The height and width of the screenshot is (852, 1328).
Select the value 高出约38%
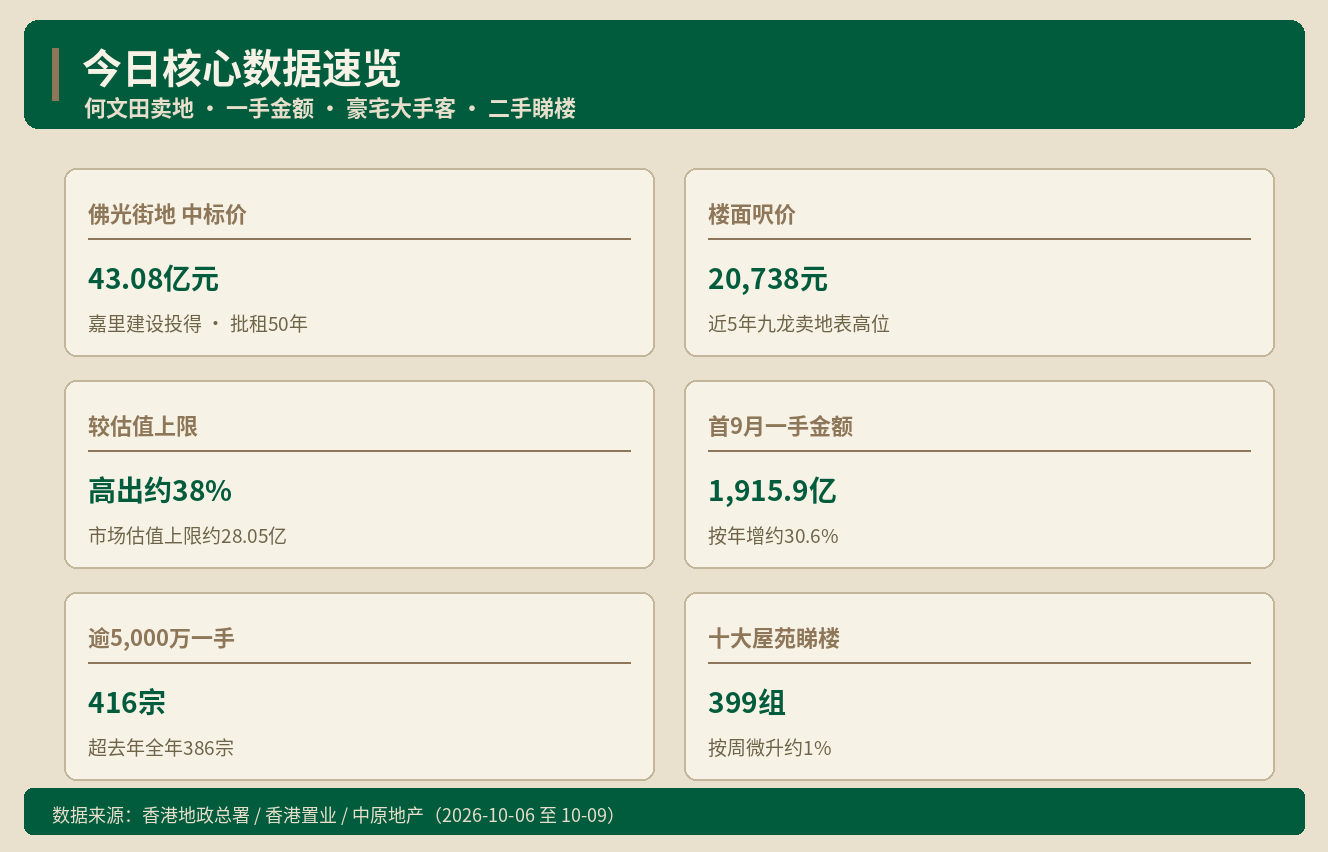pyautogui.click(x=160, y=491)
